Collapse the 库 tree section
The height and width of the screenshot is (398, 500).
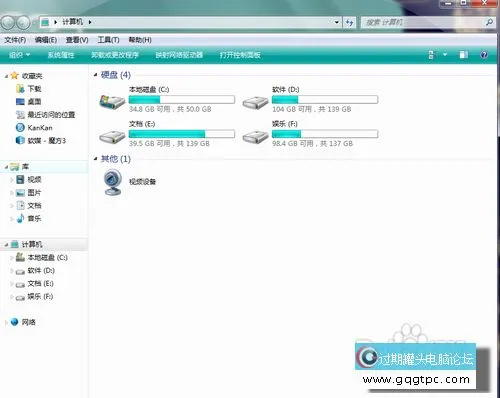pyautogui.click(x=6, y=167)
